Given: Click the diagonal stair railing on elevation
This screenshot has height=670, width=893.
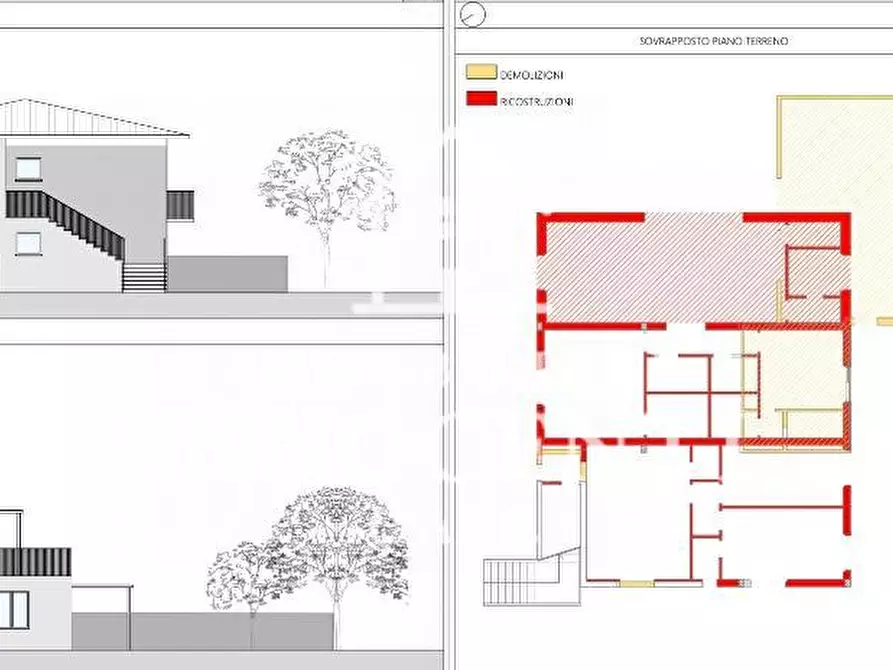Looking at the screenshot, I should tap(65, 220).
